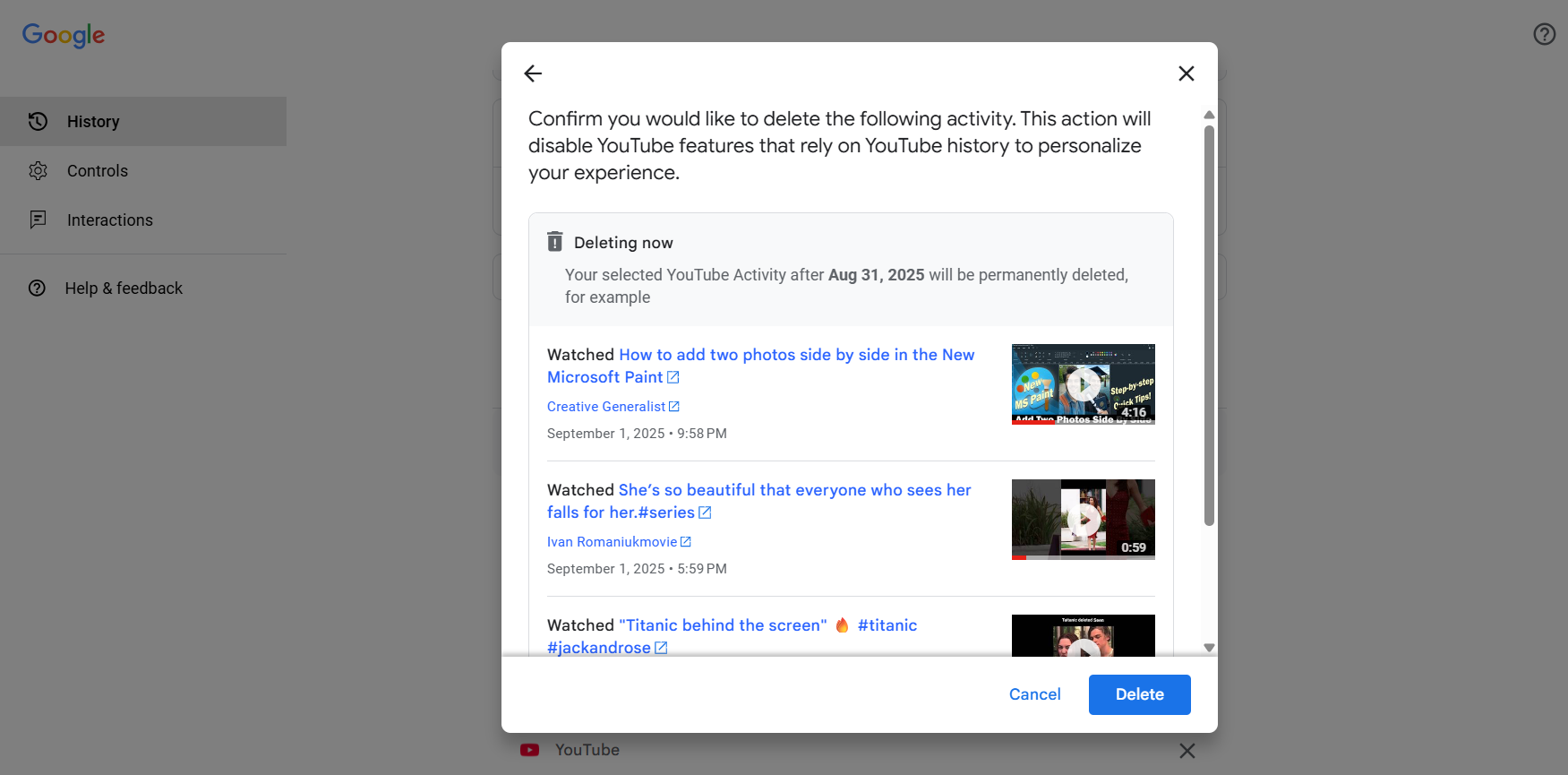Click the back arrow in the dialog

[533, 73]
